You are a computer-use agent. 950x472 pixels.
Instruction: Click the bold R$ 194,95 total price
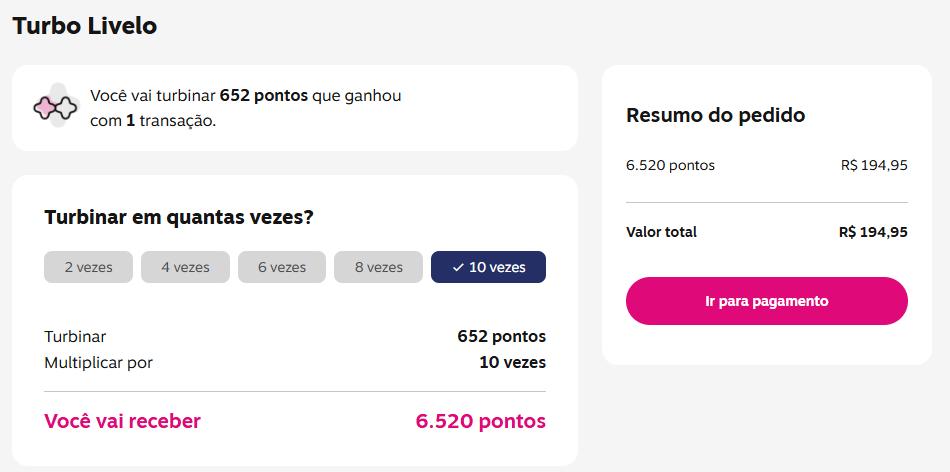(873, 232)
